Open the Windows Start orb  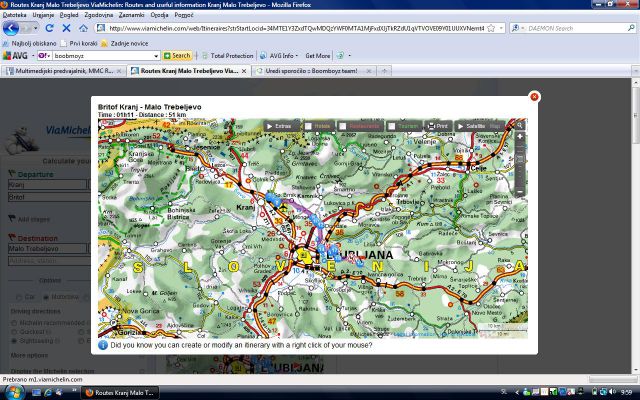(x=13, y=392)
